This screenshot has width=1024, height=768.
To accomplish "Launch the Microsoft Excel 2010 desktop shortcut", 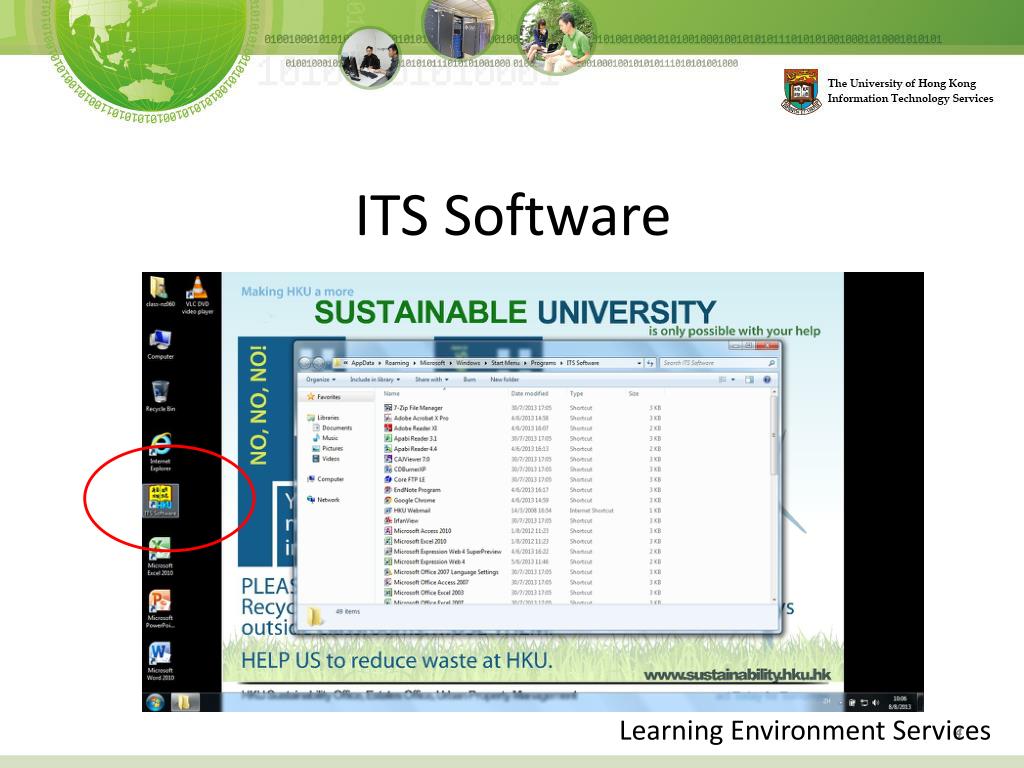I will click(160, 556).
